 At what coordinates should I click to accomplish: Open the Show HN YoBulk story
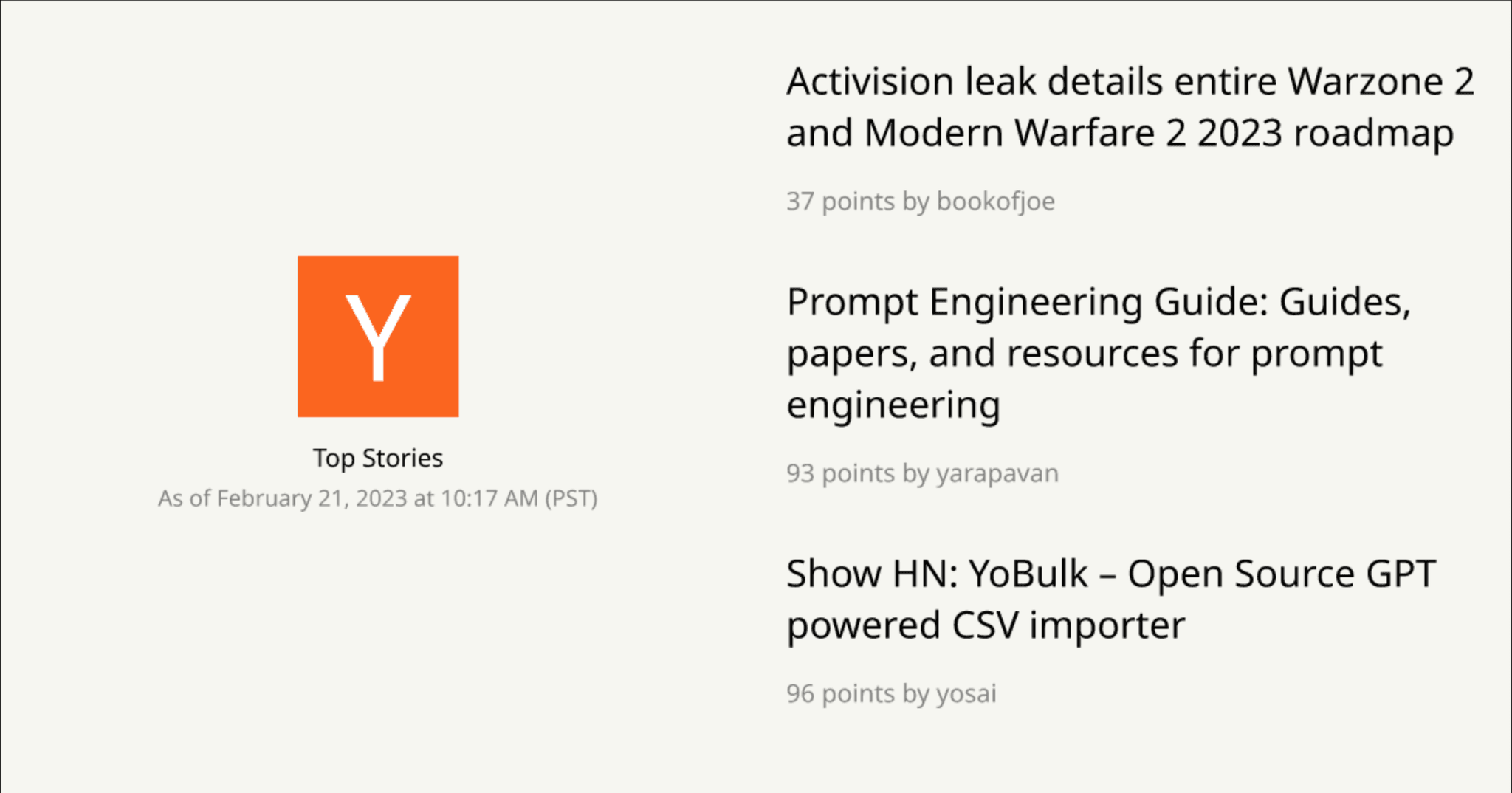pos(1111,574)
